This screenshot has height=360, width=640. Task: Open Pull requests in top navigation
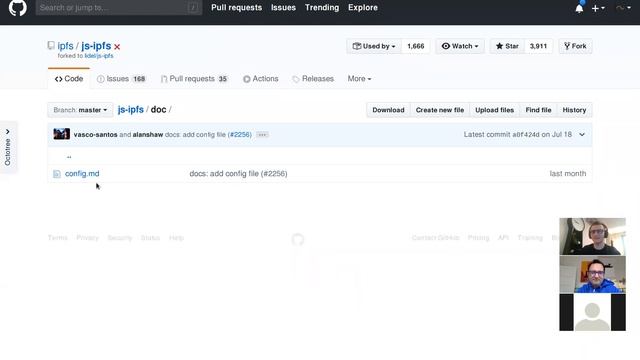pyautogui.click(x=236, y=7)
